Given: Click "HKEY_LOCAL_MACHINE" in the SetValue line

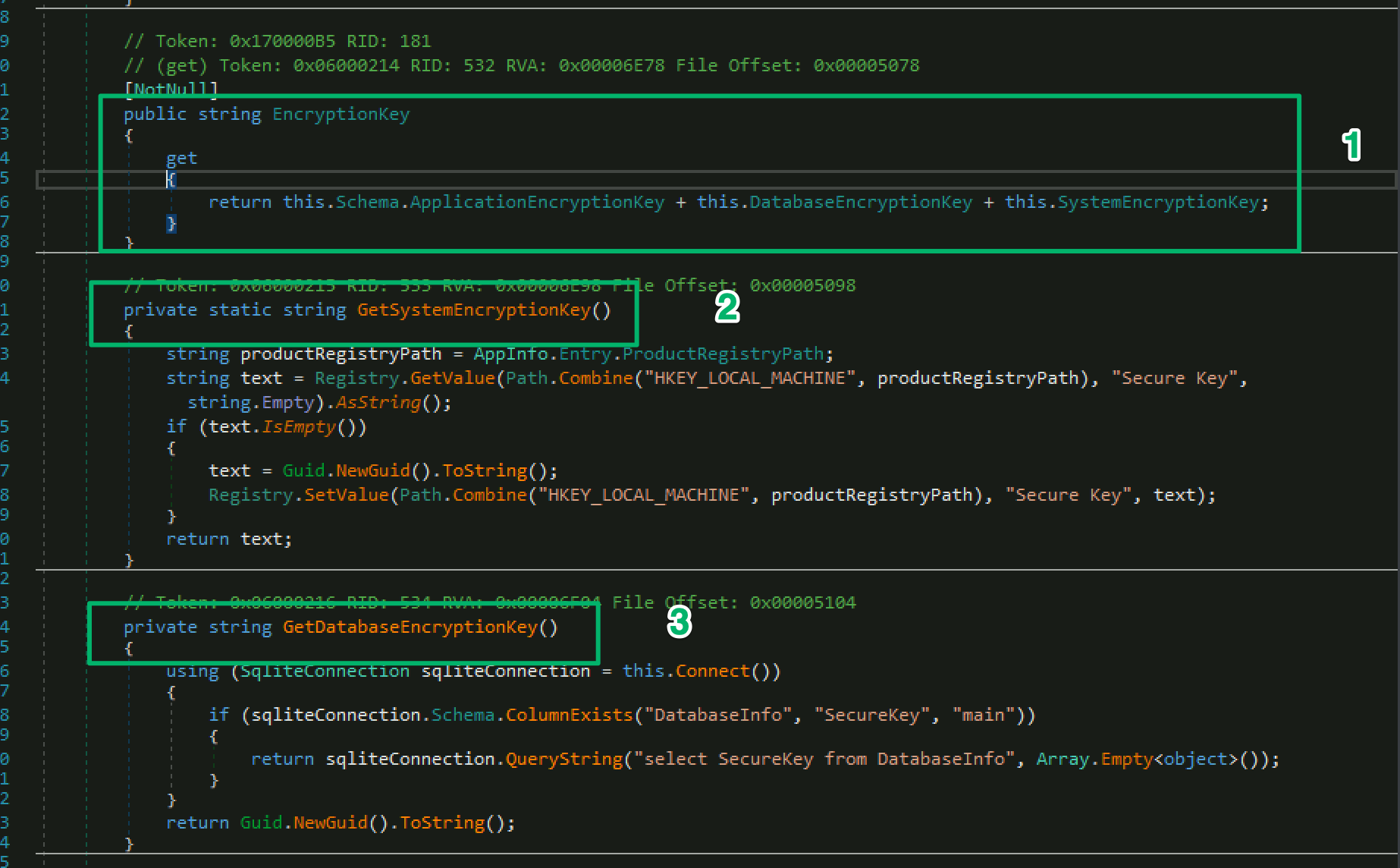Looking at the screenshot, I should (x=644, y=495).
